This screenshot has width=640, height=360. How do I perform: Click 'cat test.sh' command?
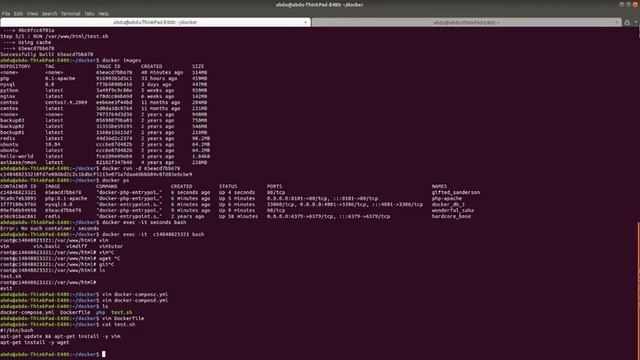(x=118, y=324)
